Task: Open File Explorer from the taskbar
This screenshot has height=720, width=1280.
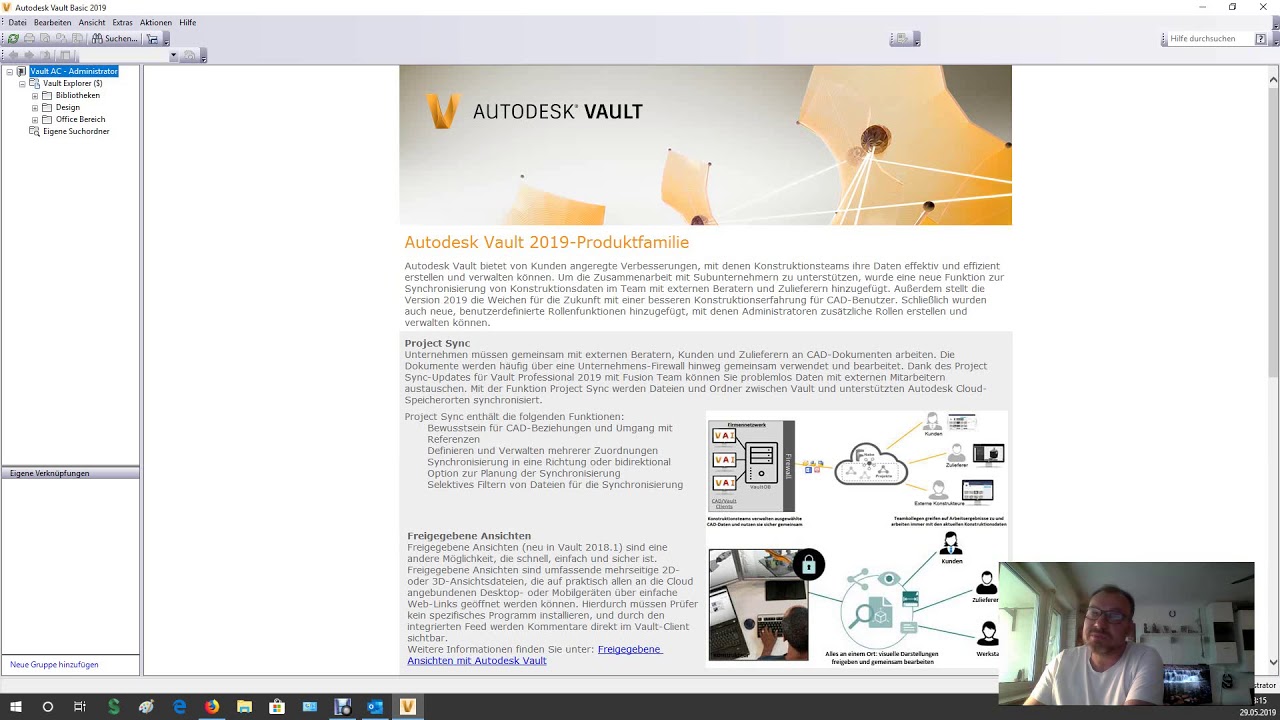Action: (x=244, y=707)
